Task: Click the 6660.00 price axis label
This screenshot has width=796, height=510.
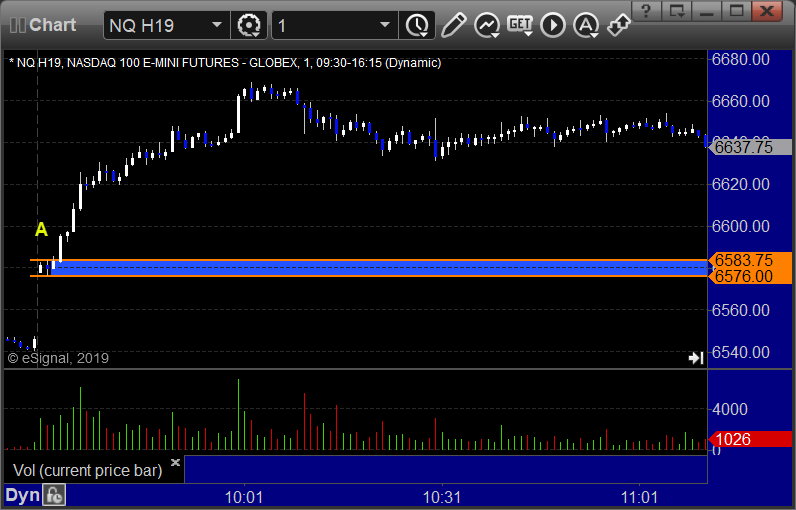Action: tap(741, 101)
